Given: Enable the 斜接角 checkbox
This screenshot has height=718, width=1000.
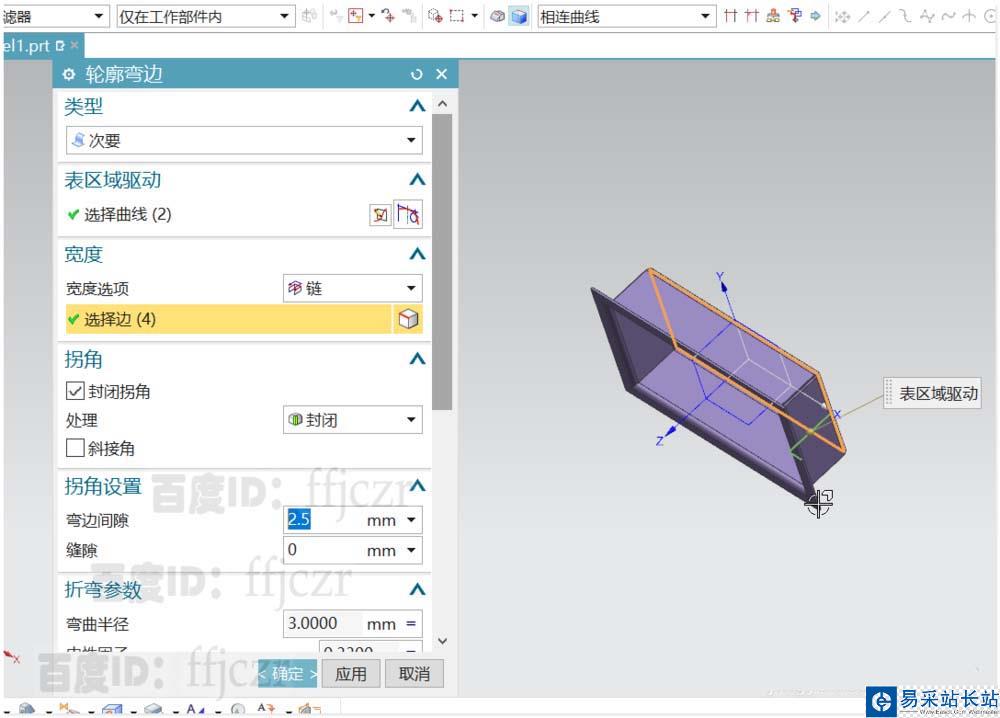Looking at the screenshot, I should pyautogui.click(x=75, y=448).
